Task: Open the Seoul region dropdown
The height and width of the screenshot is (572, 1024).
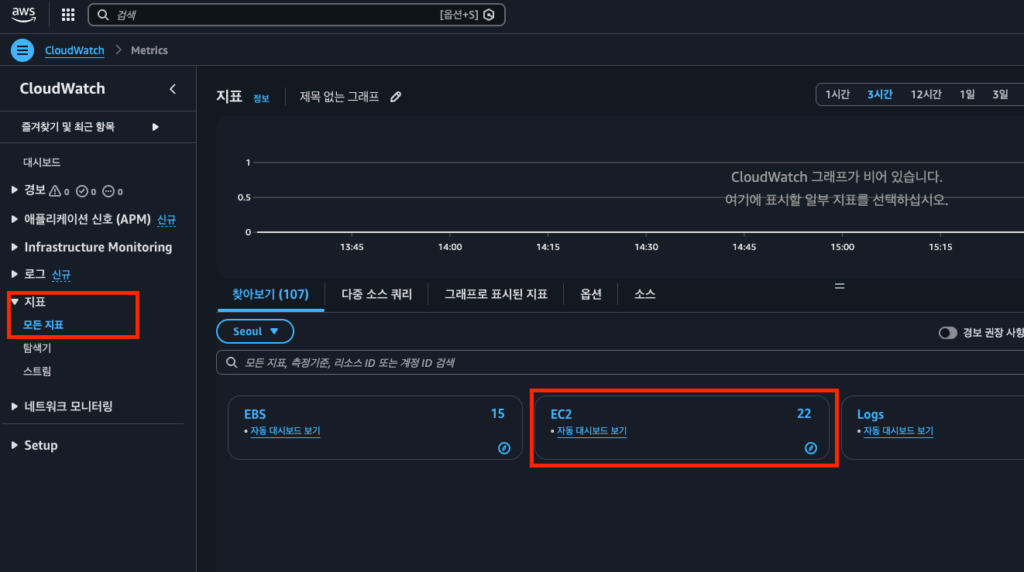Action: click(255, 331)
